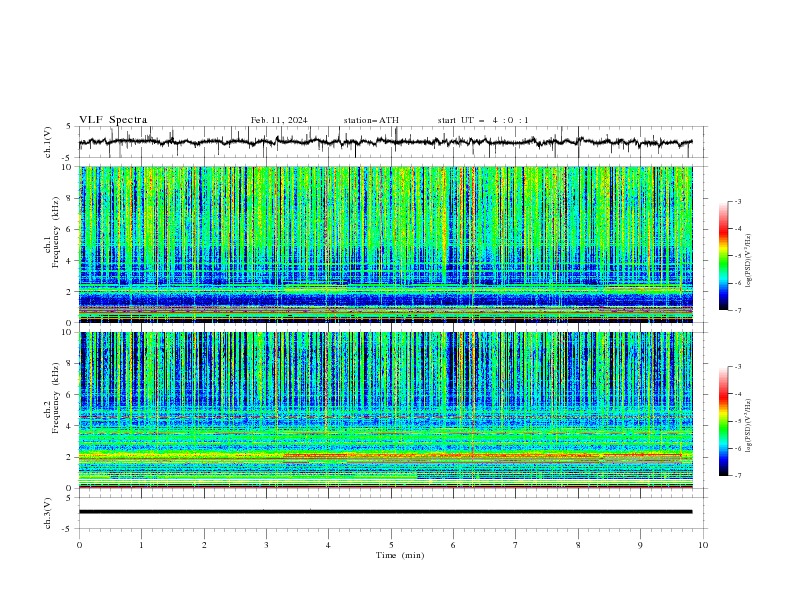This screenshot has height=612, width=792.
Task: Click inside the ch.2 spectrogram panel
Action: 385,410
